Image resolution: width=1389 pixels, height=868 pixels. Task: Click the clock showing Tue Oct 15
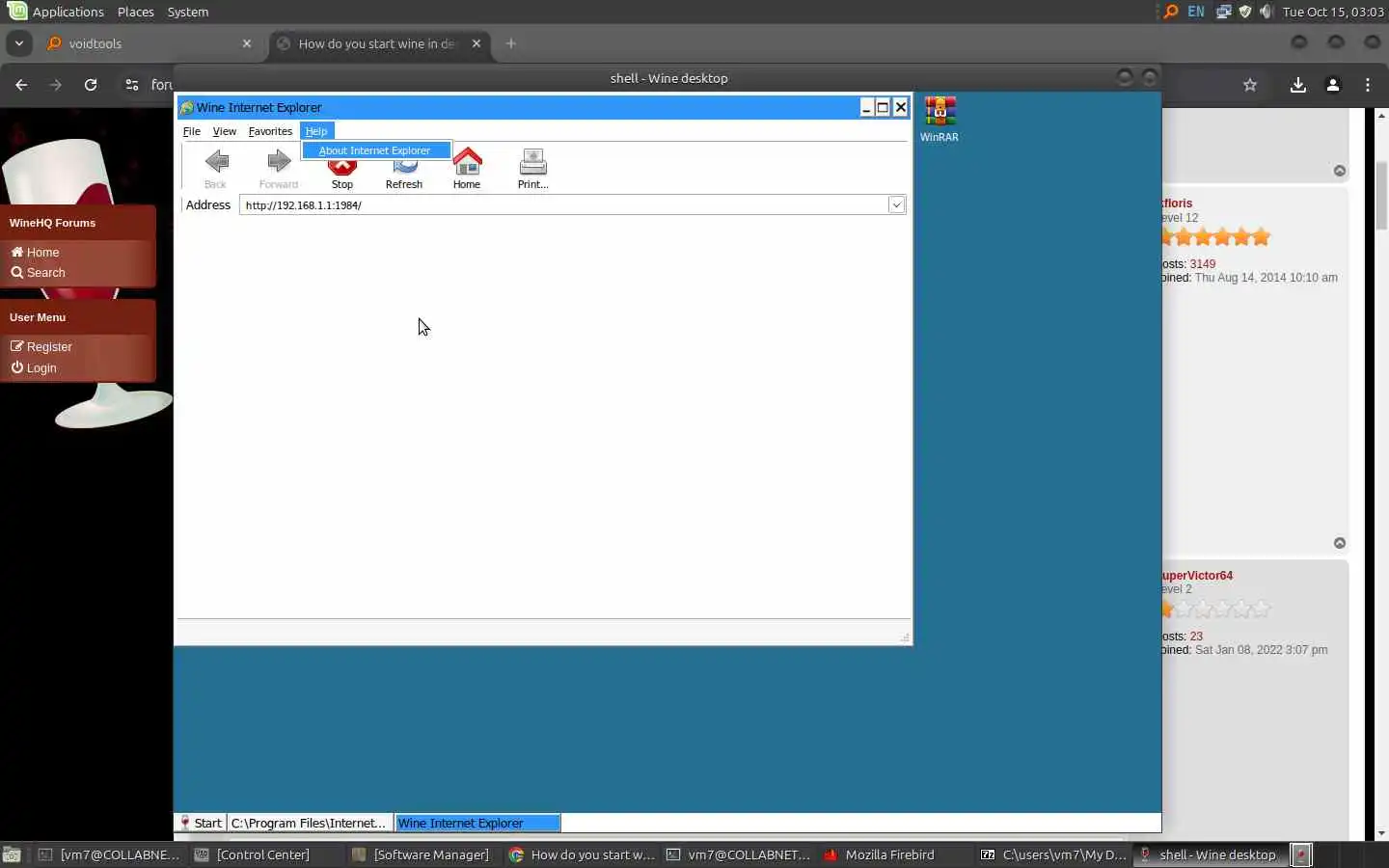1333,12
